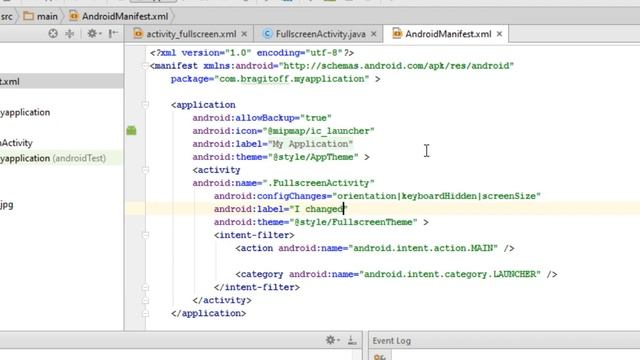Click the android:label="I changed" line
Image resolution: width=640 pixels, height=360 pixels.
pos(281,209)
